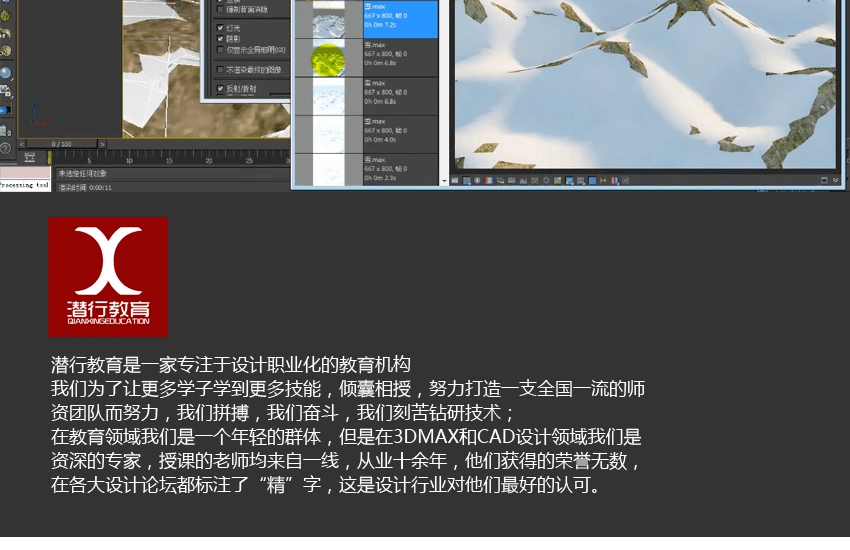Click the next frame arrow on time slider
This screenshot has width=850, height=550.
(102, 144)
